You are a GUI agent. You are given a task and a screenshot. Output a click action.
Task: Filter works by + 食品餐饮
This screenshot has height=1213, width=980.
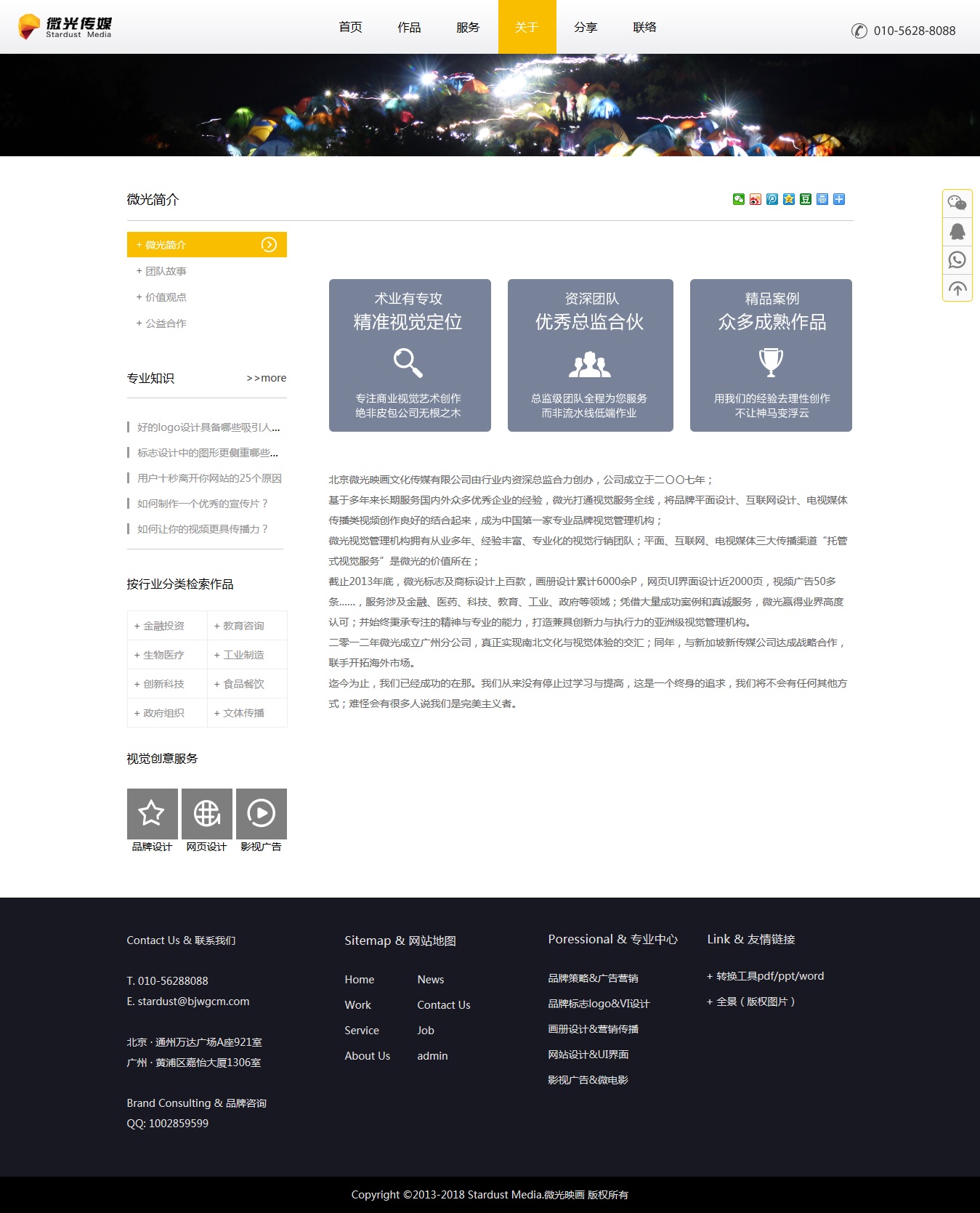point(247,684)
